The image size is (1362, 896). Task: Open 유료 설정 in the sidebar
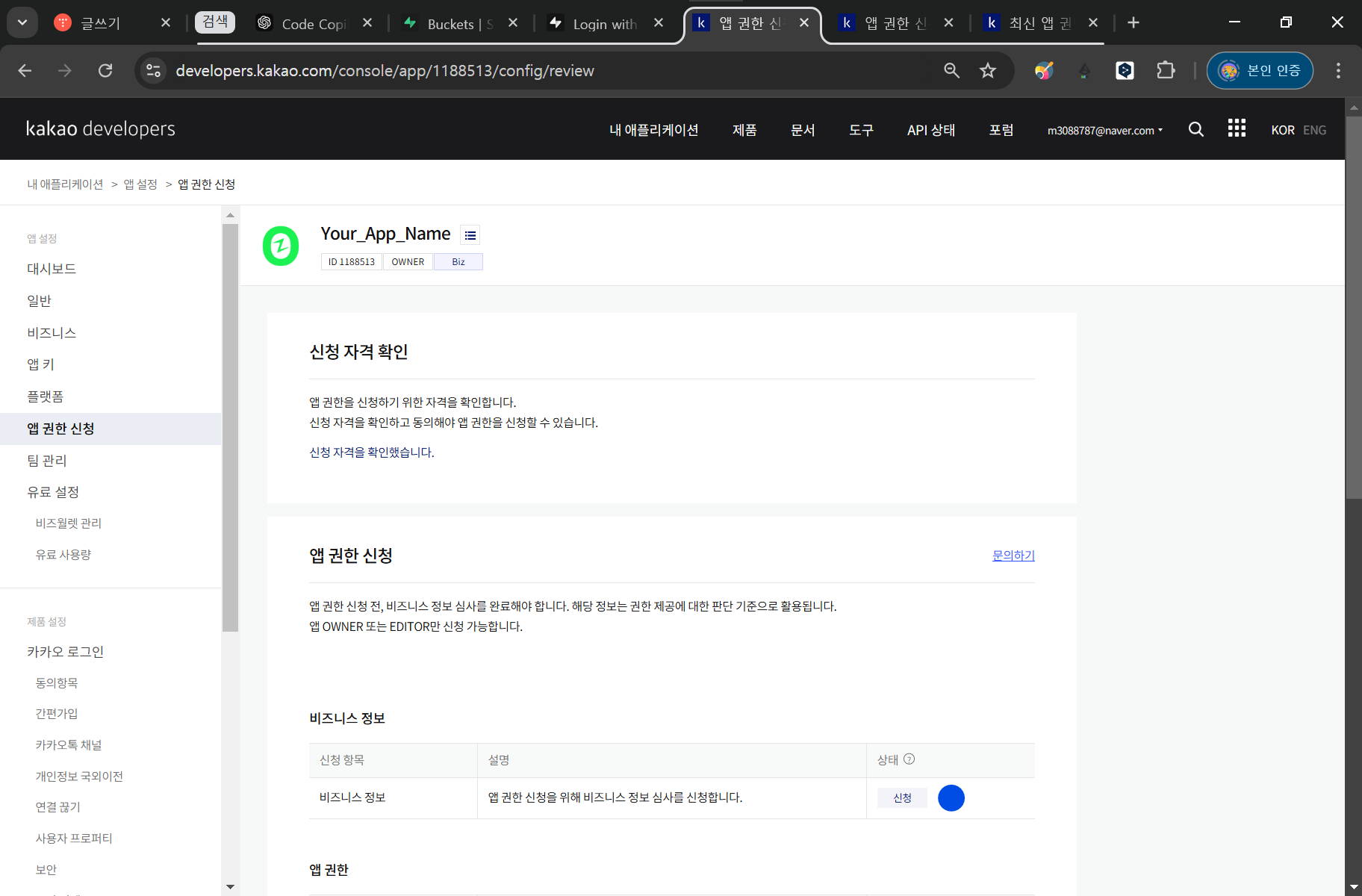(x=53, y=492)
